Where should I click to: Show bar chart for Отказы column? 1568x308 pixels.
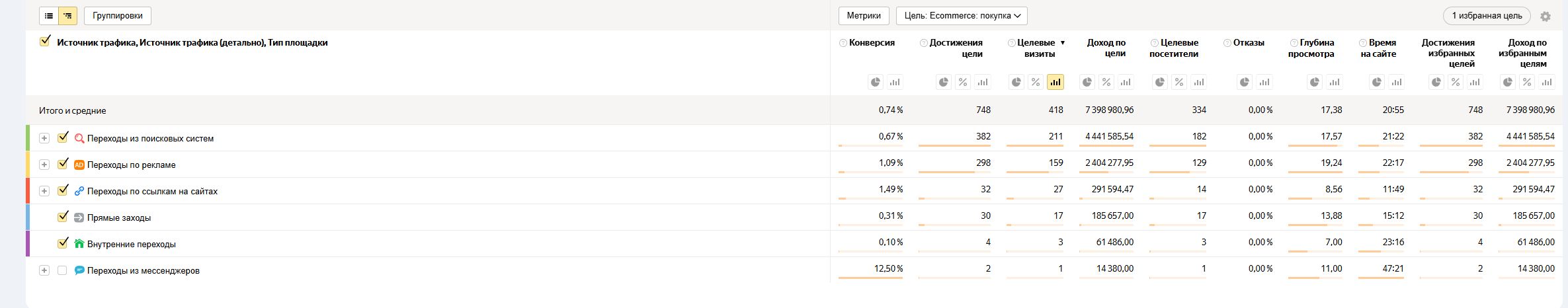1264,83
